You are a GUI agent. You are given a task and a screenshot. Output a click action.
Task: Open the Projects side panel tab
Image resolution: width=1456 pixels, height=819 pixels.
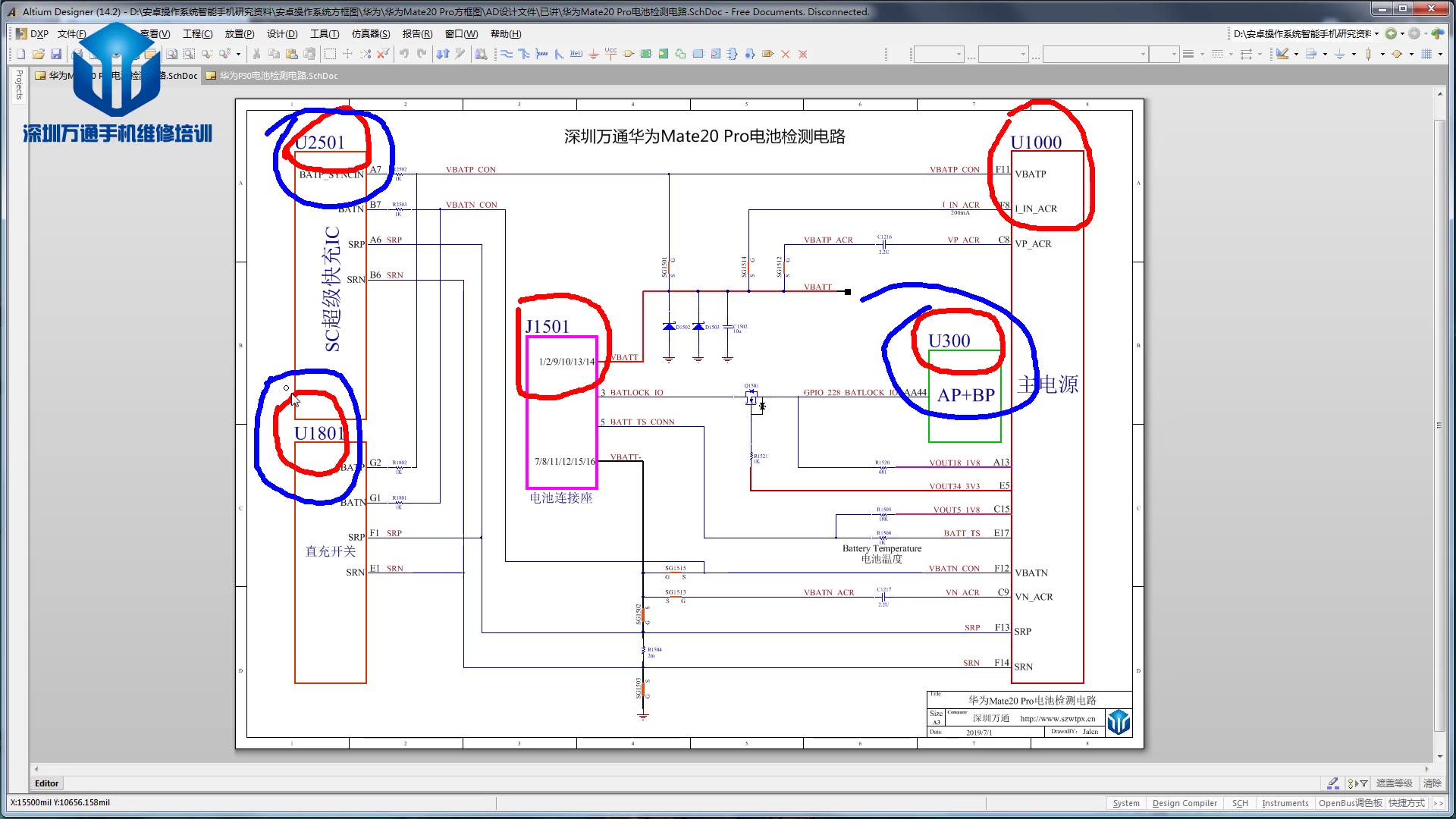[x=19, y=85]
